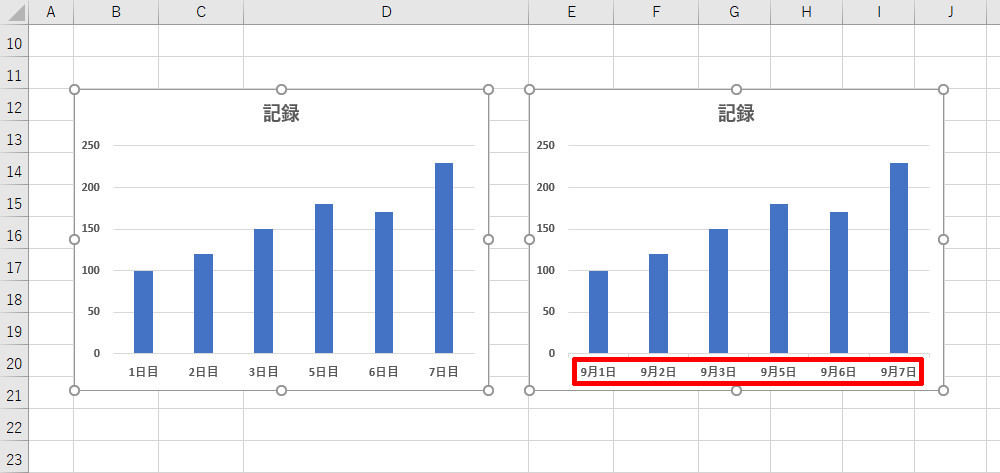1000x473 pixels.
Task: Click the 9月7日 bar in right chart
Action: tap(899, 258)
